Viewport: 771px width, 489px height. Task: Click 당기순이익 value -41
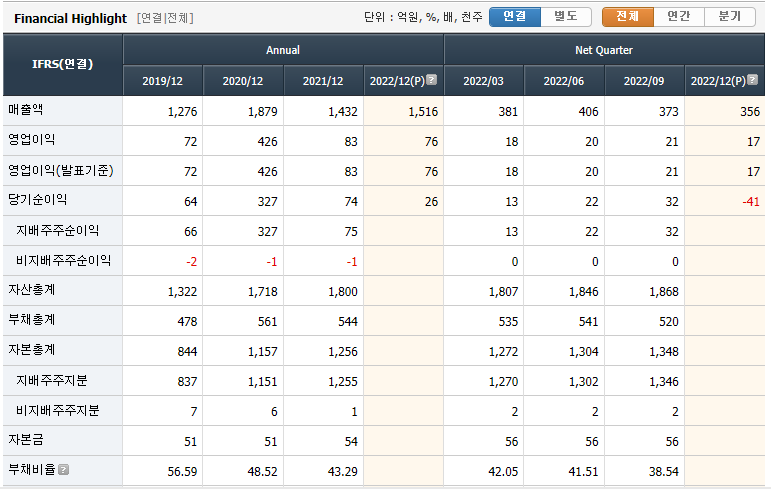751,202
